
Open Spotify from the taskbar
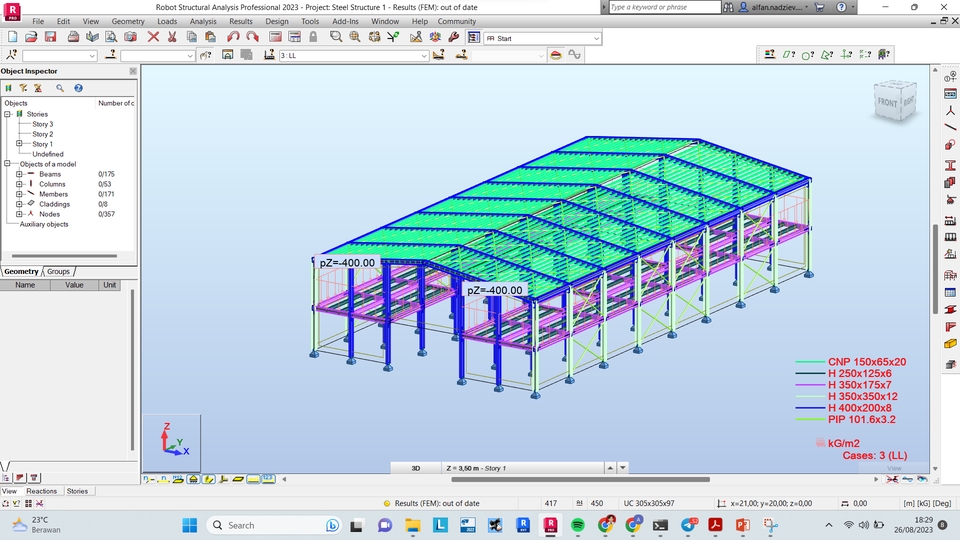point(577,525)
